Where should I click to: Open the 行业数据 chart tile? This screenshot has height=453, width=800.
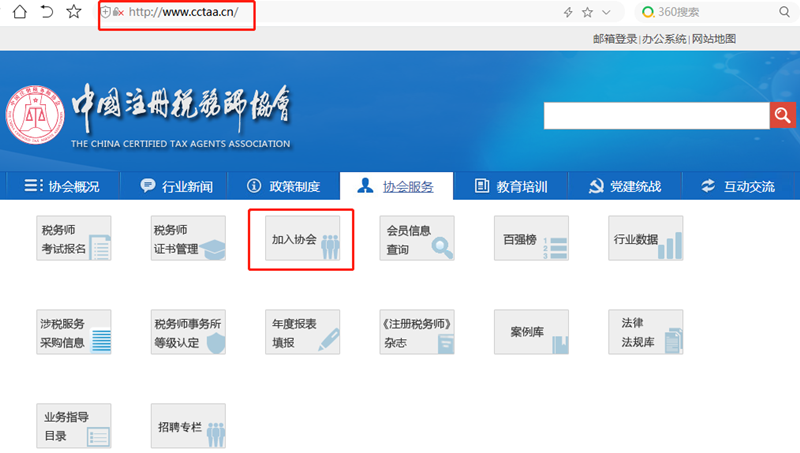click(x=646, y=238)
